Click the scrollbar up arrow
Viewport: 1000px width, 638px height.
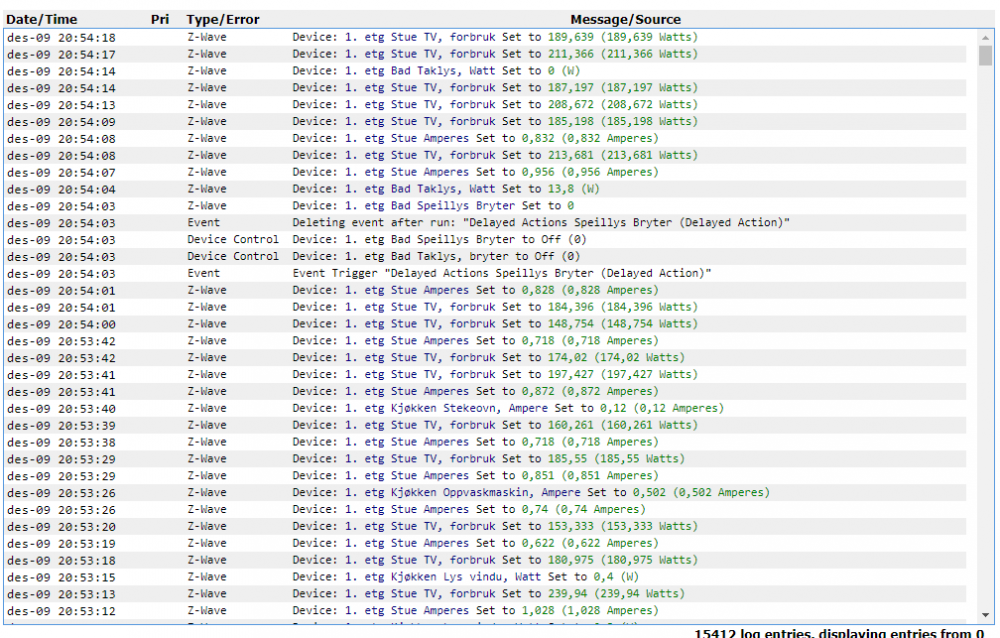985,35
